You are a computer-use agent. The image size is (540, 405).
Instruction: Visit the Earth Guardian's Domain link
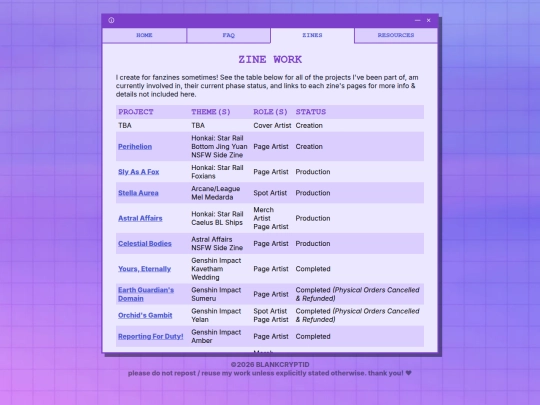tap(146, 294)
